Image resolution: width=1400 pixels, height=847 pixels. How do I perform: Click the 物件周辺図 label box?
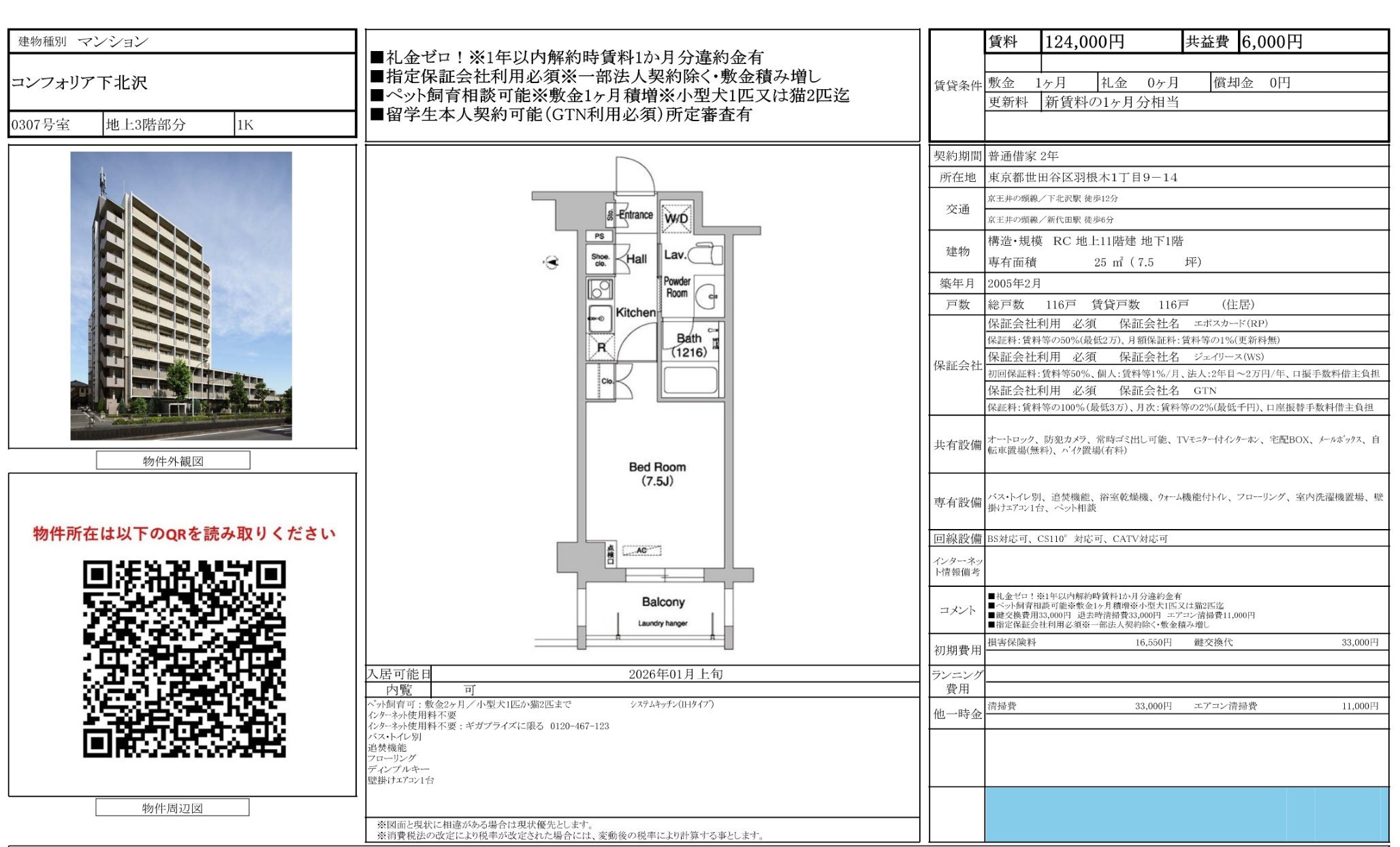172,808
